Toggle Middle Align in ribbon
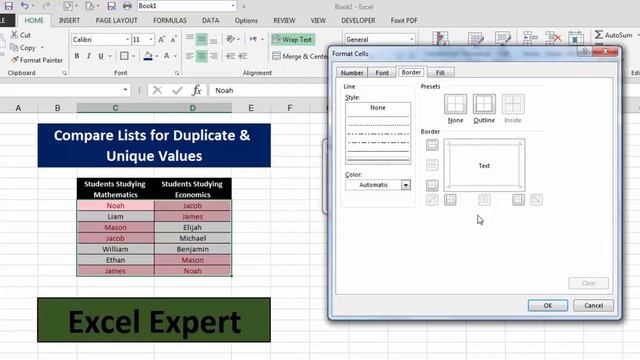640x360 pixels. pyautogui.click(x=202, y=39)
